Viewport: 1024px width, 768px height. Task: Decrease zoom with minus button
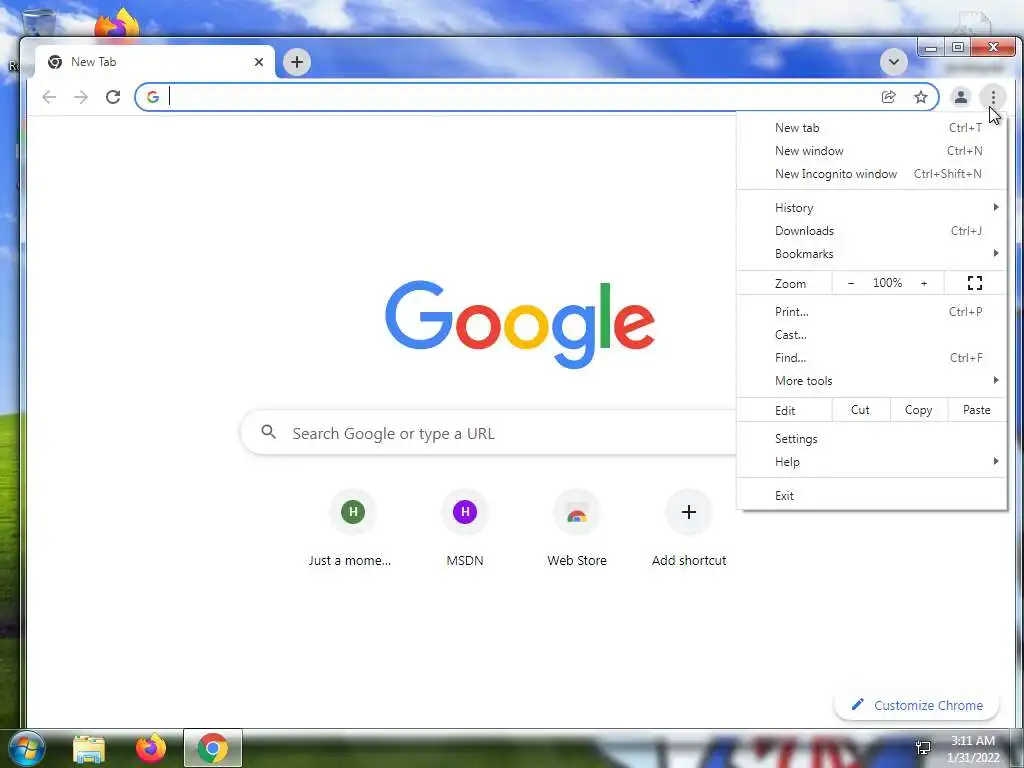click(x=850, y=283)
